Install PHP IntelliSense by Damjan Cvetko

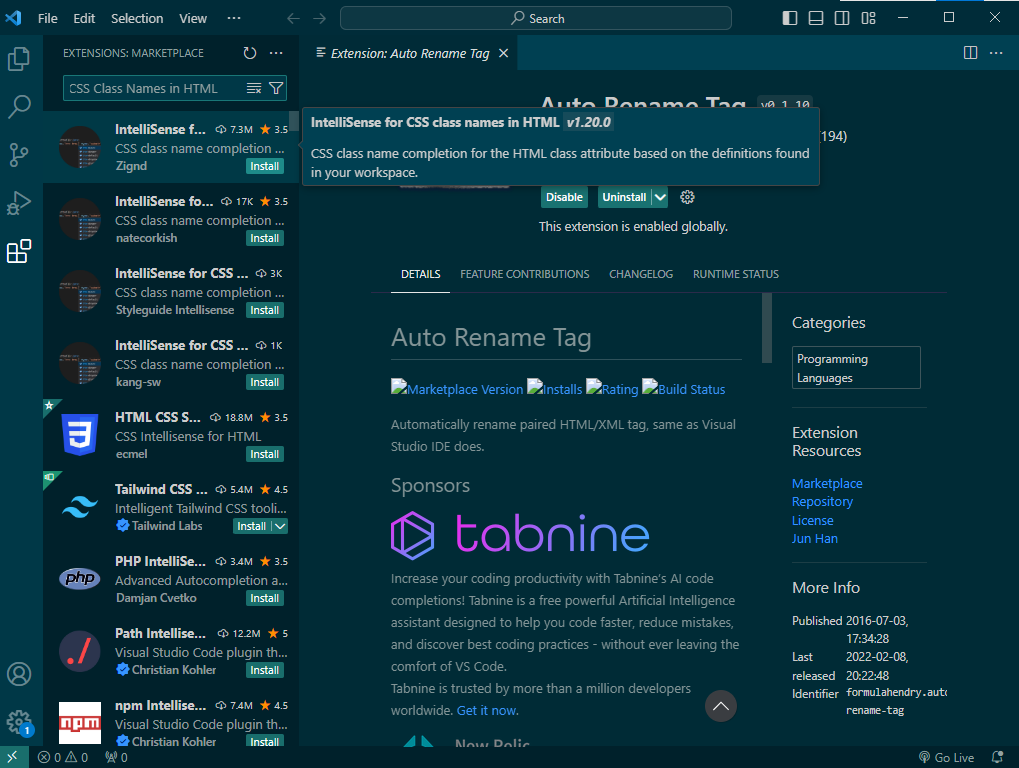[x=264, y=598]
